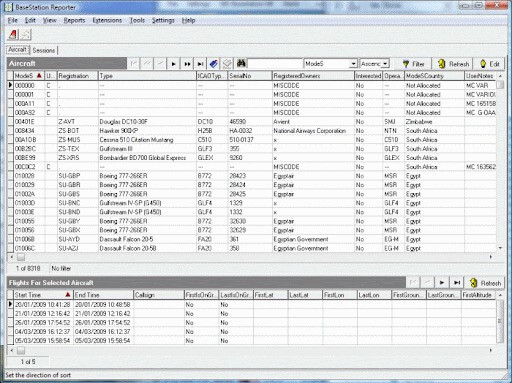Click the binoculars search icon

(x=241, y=63)
